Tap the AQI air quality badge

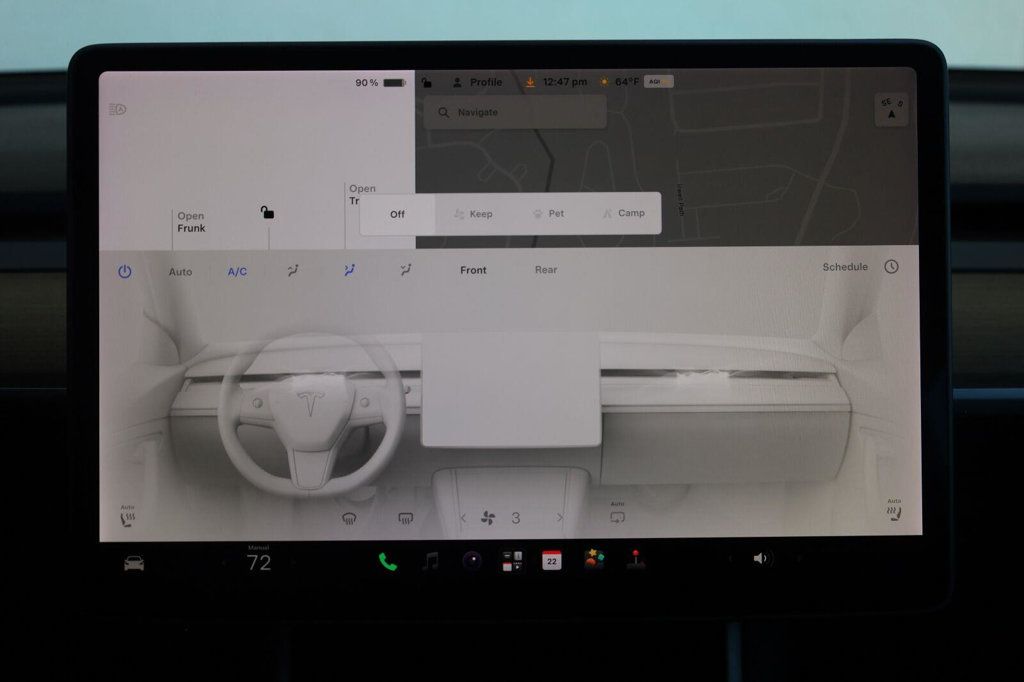coord(658,81)
